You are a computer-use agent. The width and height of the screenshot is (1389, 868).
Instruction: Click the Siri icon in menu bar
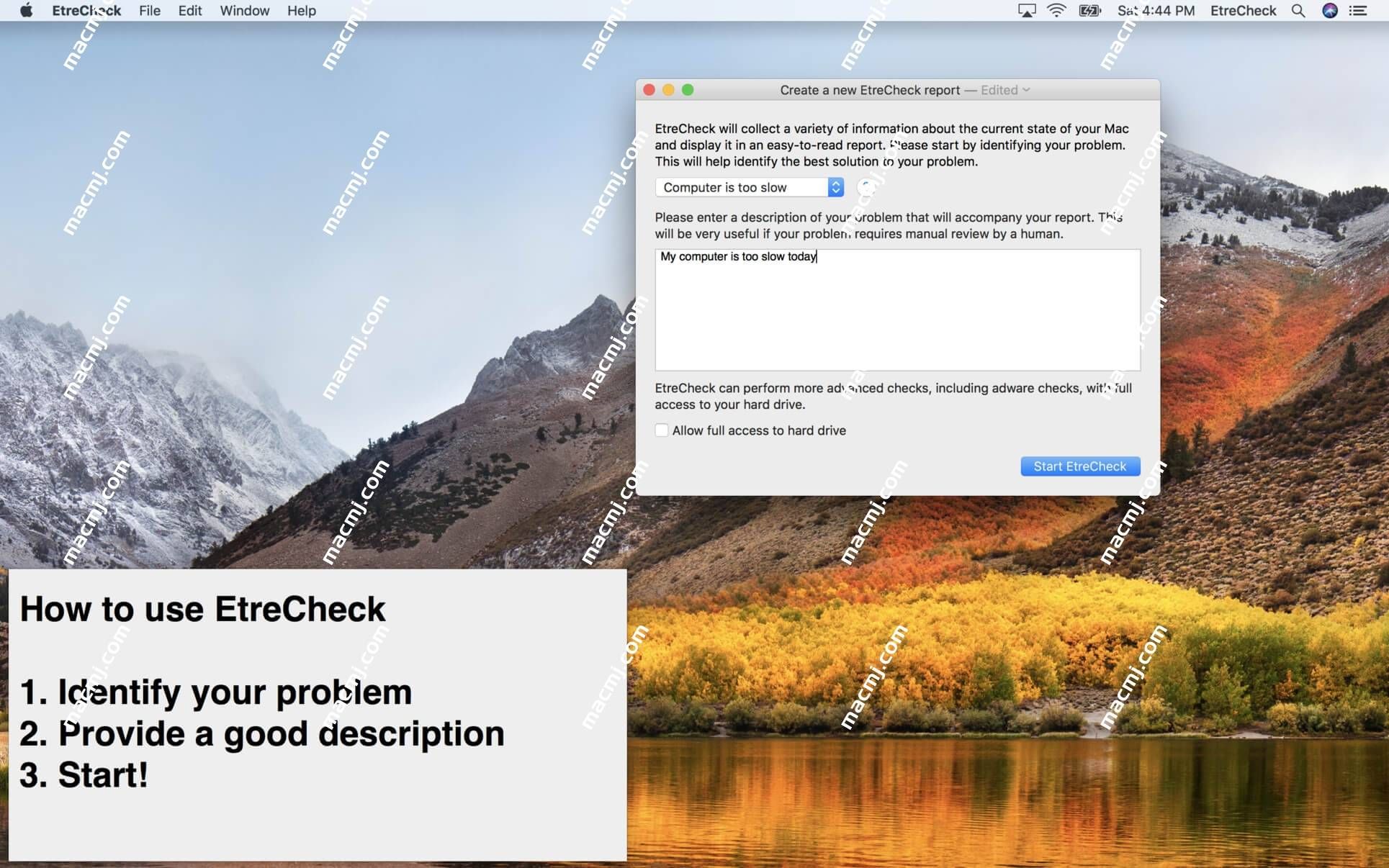pos(1329,11)
